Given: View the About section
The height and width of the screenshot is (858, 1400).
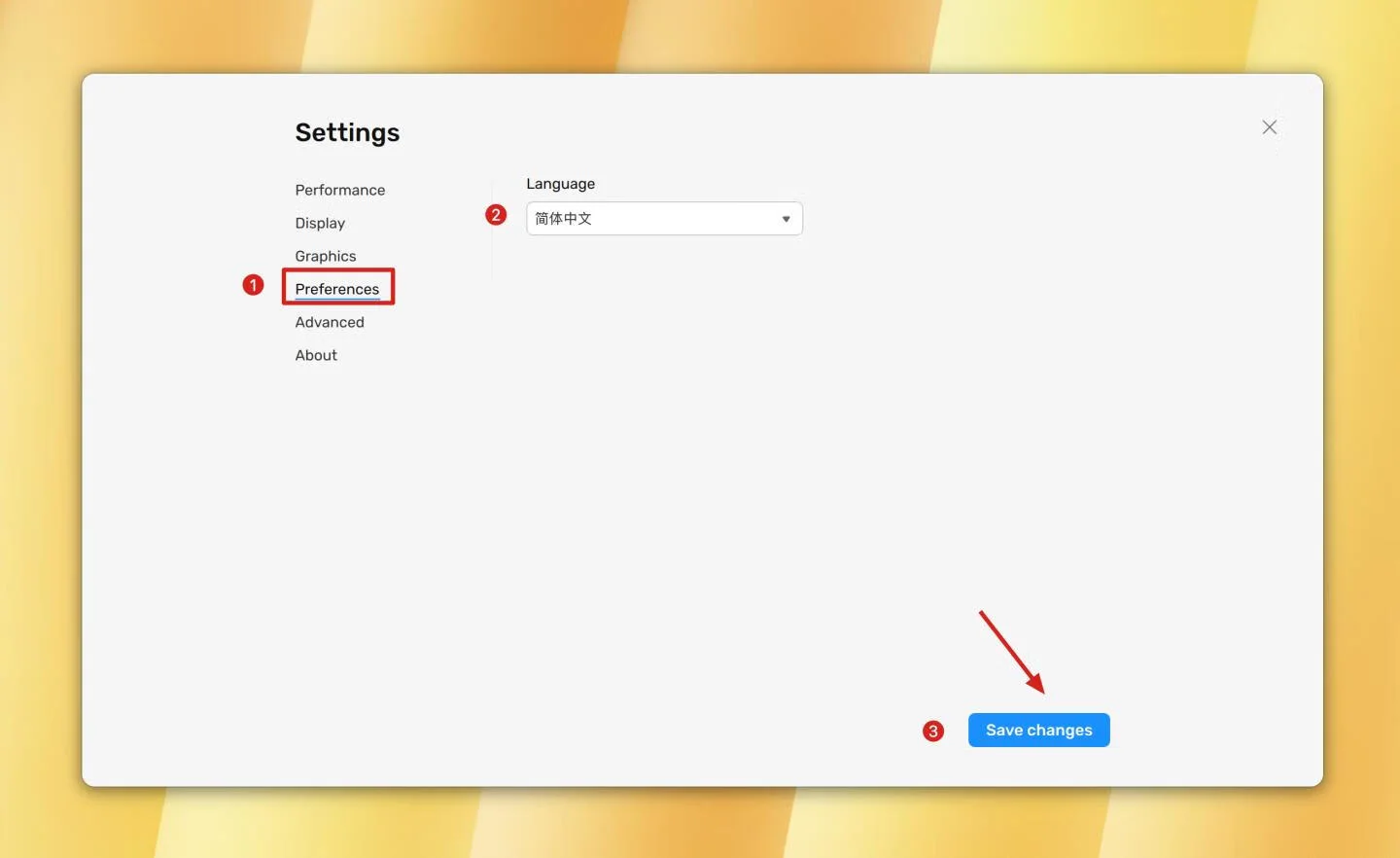Looking at the screenshot, I should pos(316,355).
